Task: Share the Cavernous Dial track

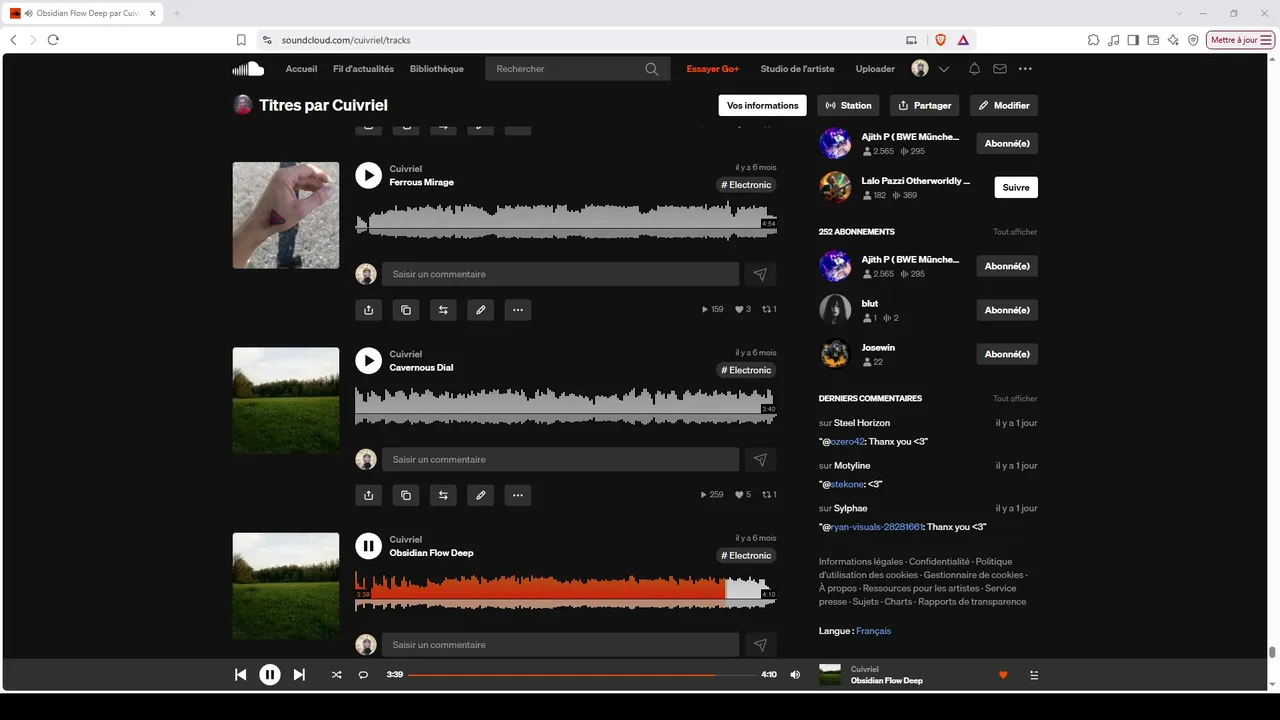Action: [369, 495]
